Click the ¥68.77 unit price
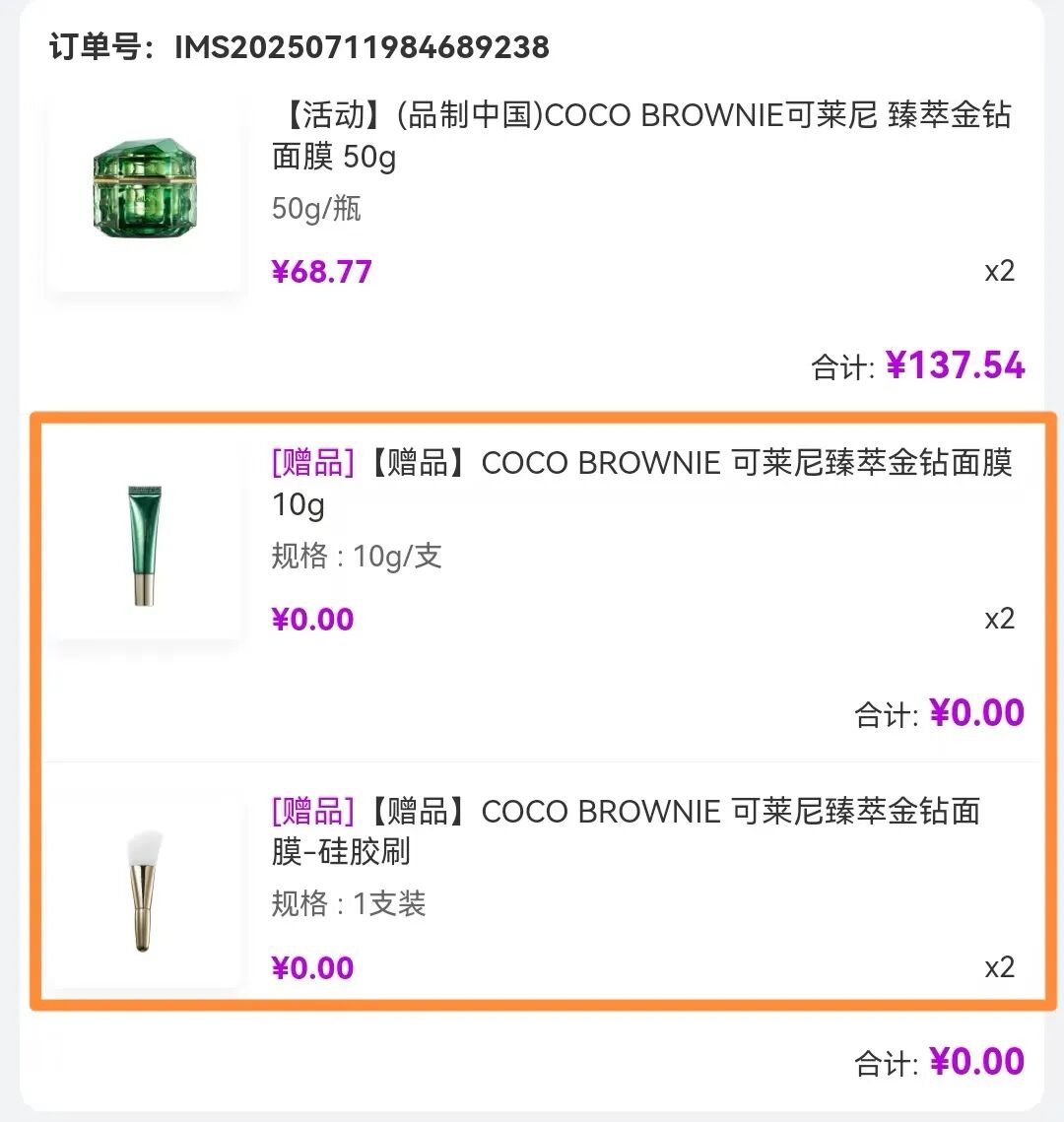 (321, 272)
